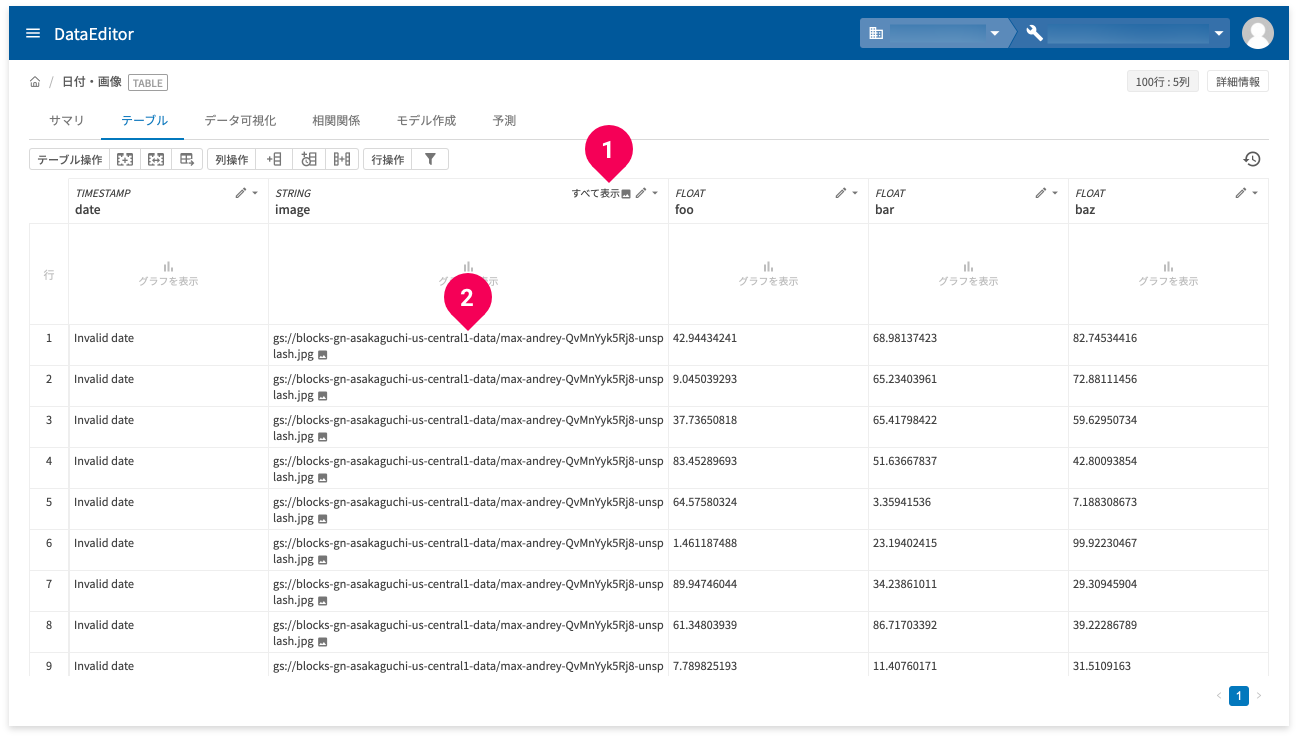Select foo value 64.57580324
Screen dimensions: 1298x738
pyautogui.click(x=705, y=502)
